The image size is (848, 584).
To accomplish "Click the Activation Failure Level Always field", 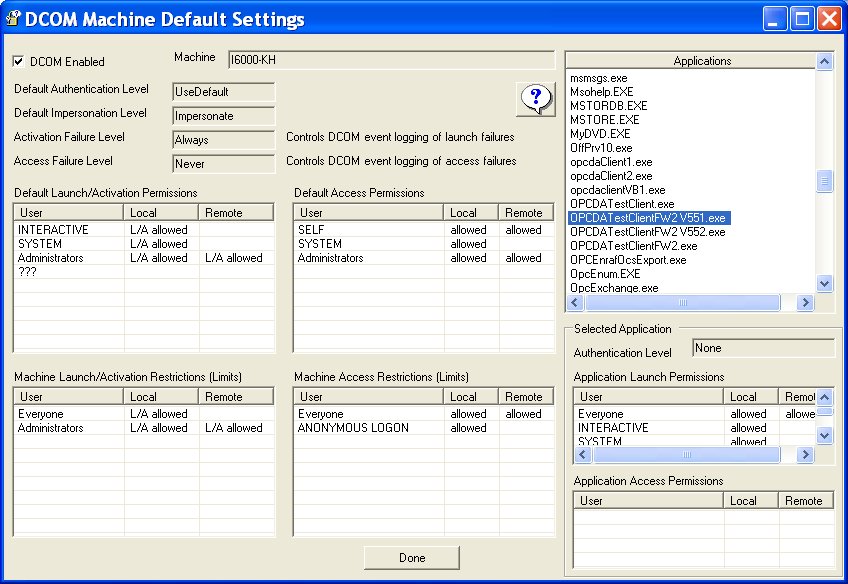I will click(223, 140).
